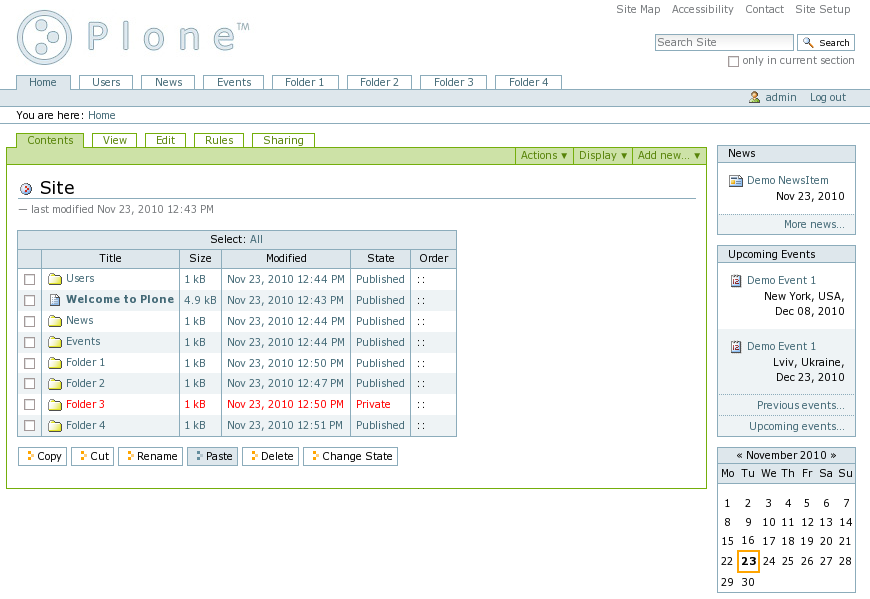Follow the Site Setup link

pyautogui.click(x=822, y=10)
